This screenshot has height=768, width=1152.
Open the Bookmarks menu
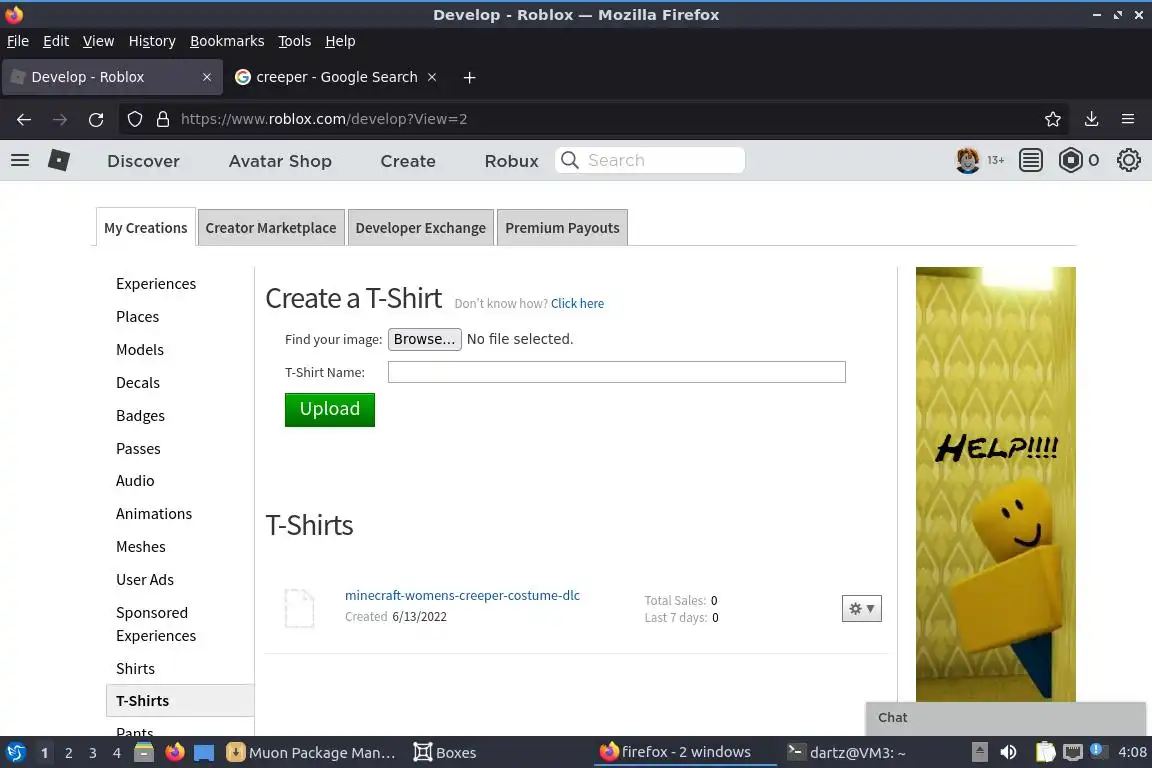tap(227, 41)
